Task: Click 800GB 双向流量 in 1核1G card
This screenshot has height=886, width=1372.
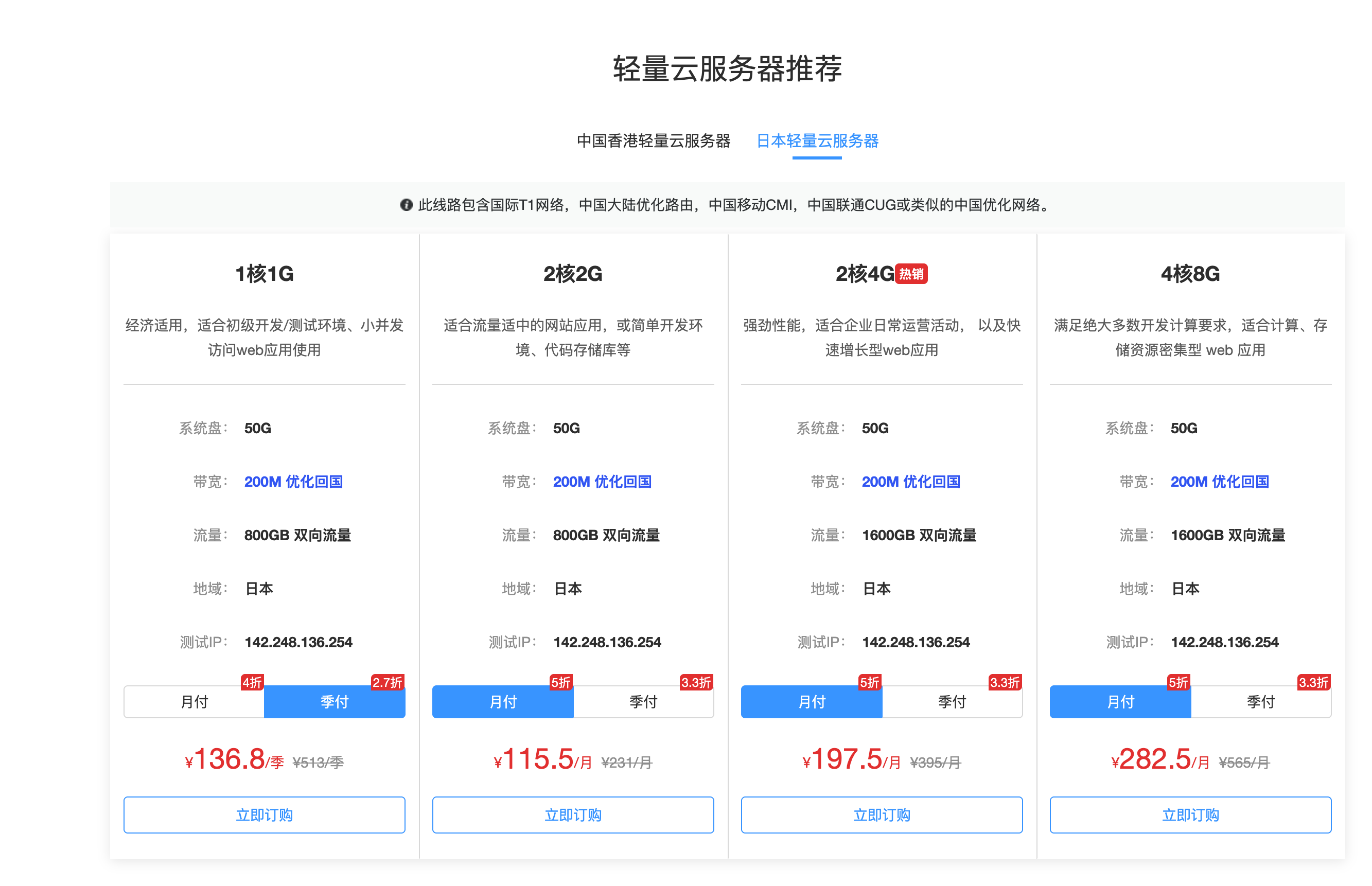Action: [297, 535]
